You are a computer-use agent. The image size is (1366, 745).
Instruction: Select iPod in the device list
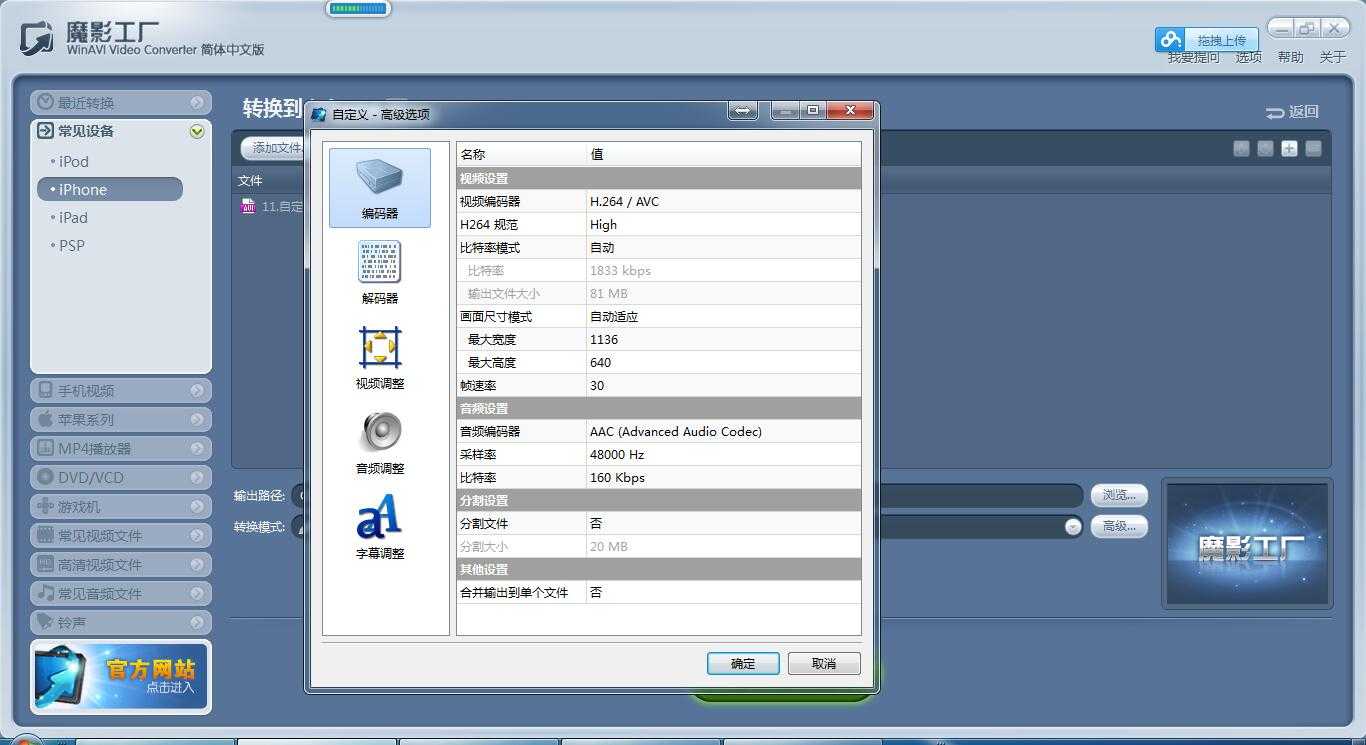click(x=74, y=161)
